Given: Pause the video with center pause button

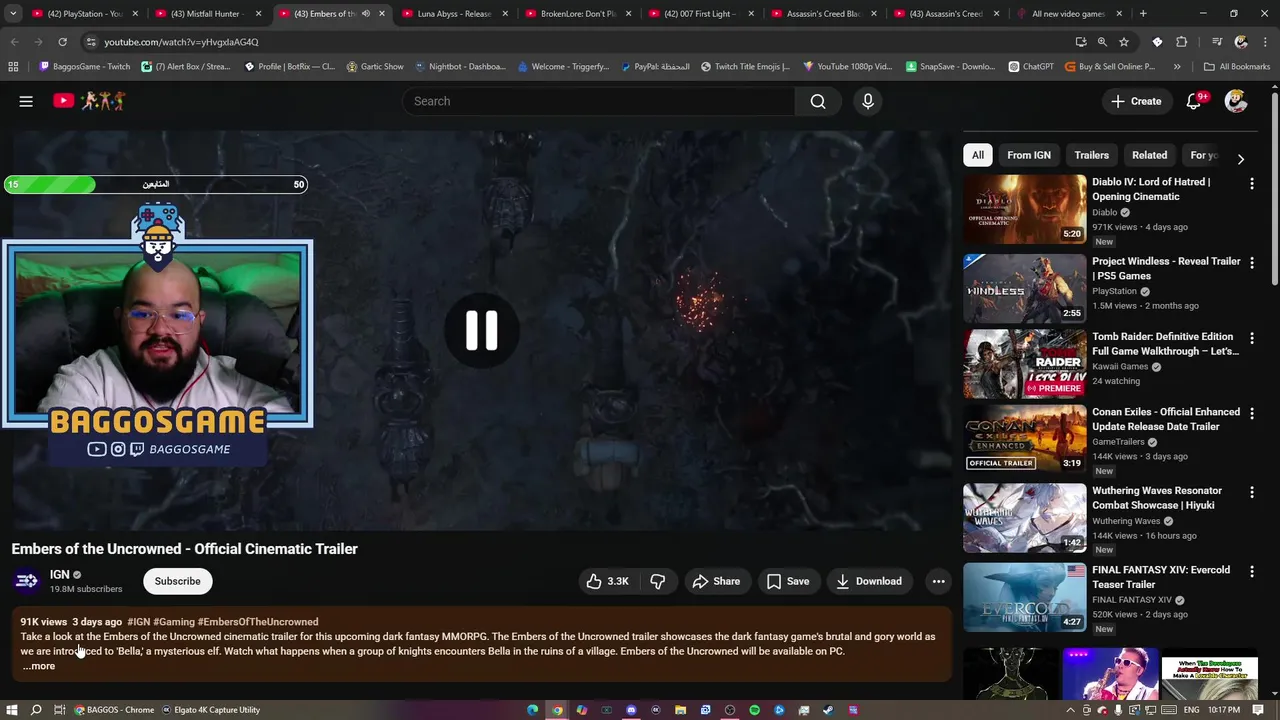Looking at the screenshot, I should point(481,330).
